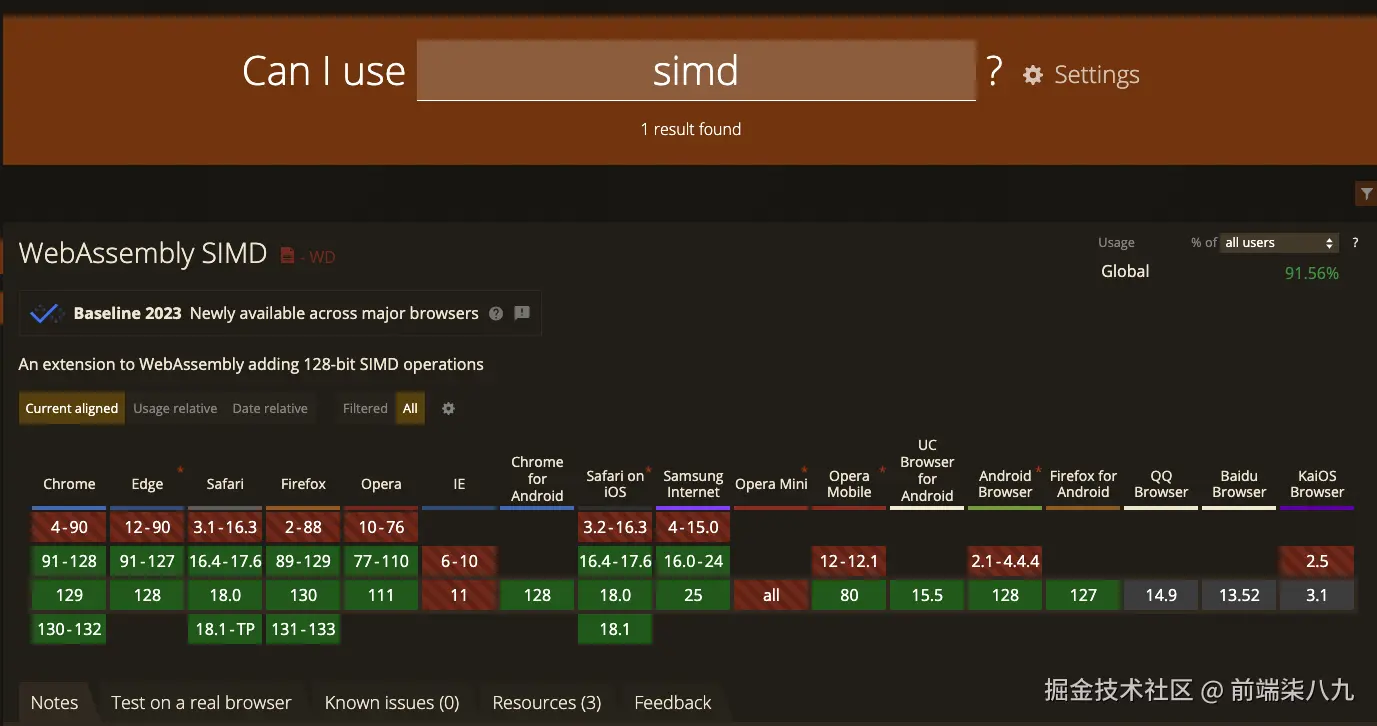Click the Firefox for Android header
Screen dimensions: 1377x726
click(x=1083, y=484)
